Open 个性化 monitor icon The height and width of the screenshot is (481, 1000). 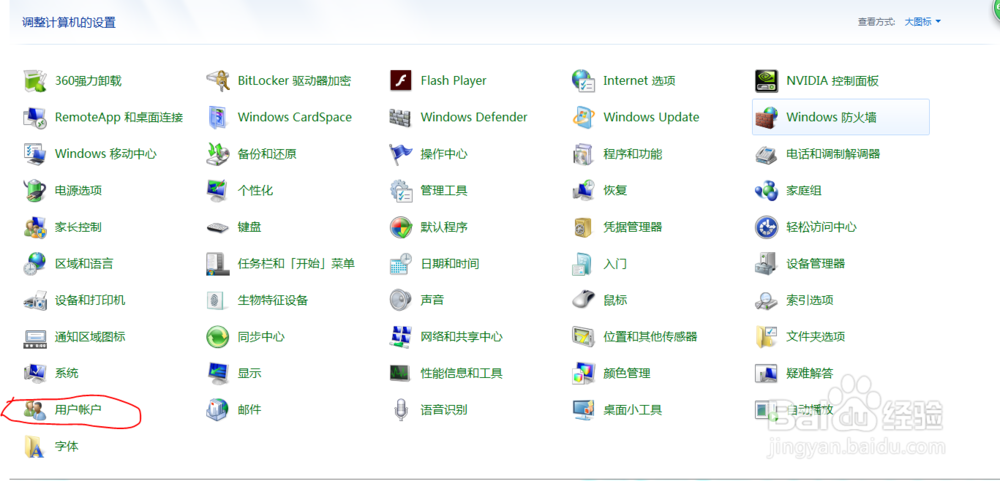click(217, 190)
